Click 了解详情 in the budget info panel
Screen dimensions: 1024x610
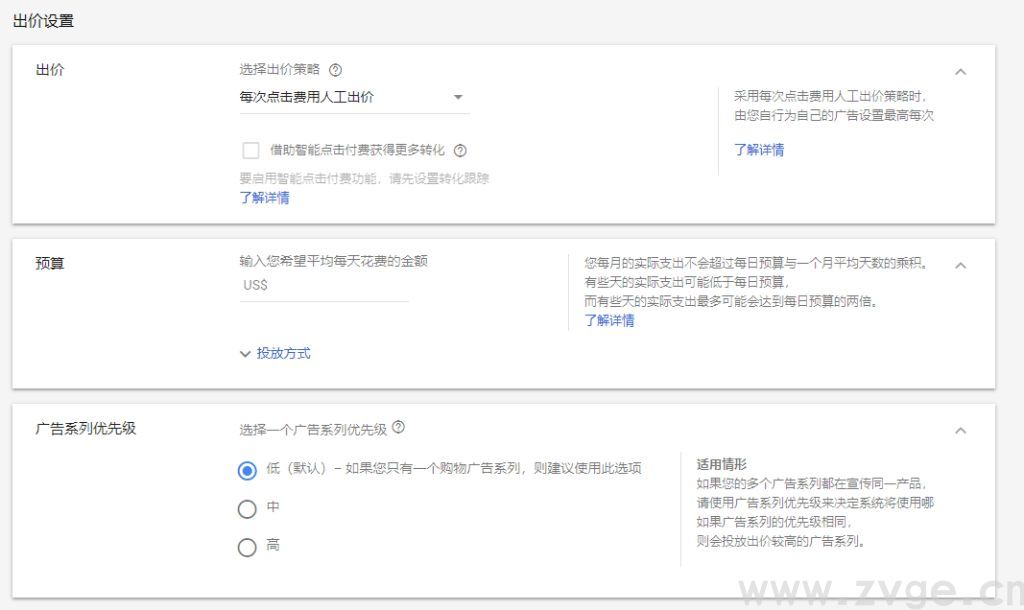click(610, 321)
